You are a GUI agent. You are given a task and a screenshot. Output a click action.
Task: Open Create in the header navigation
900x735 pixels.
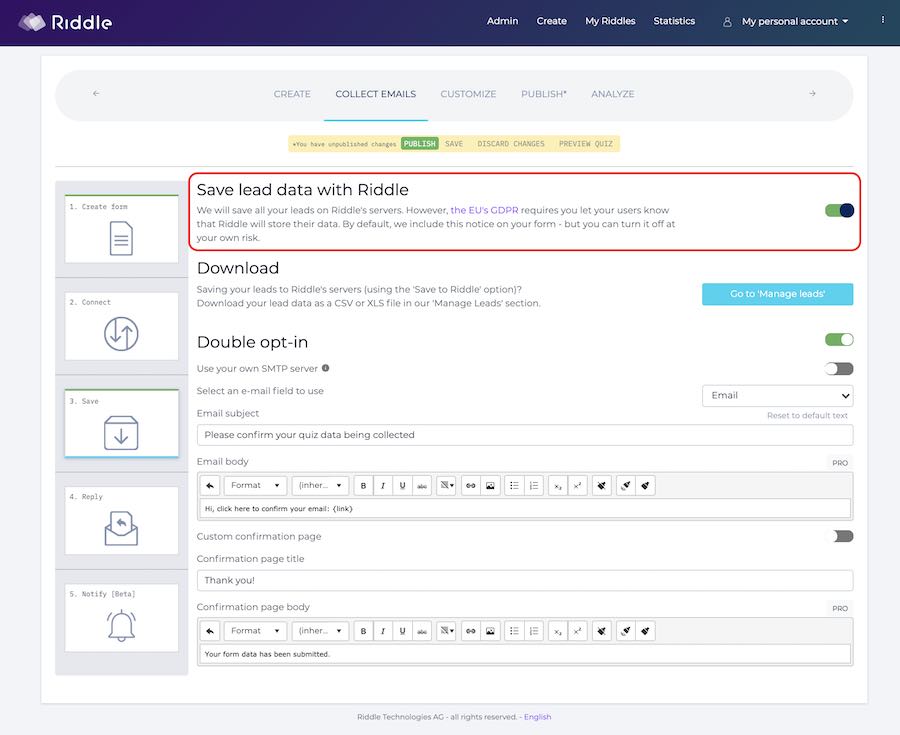pyautogui.click(x=552, y=21)
